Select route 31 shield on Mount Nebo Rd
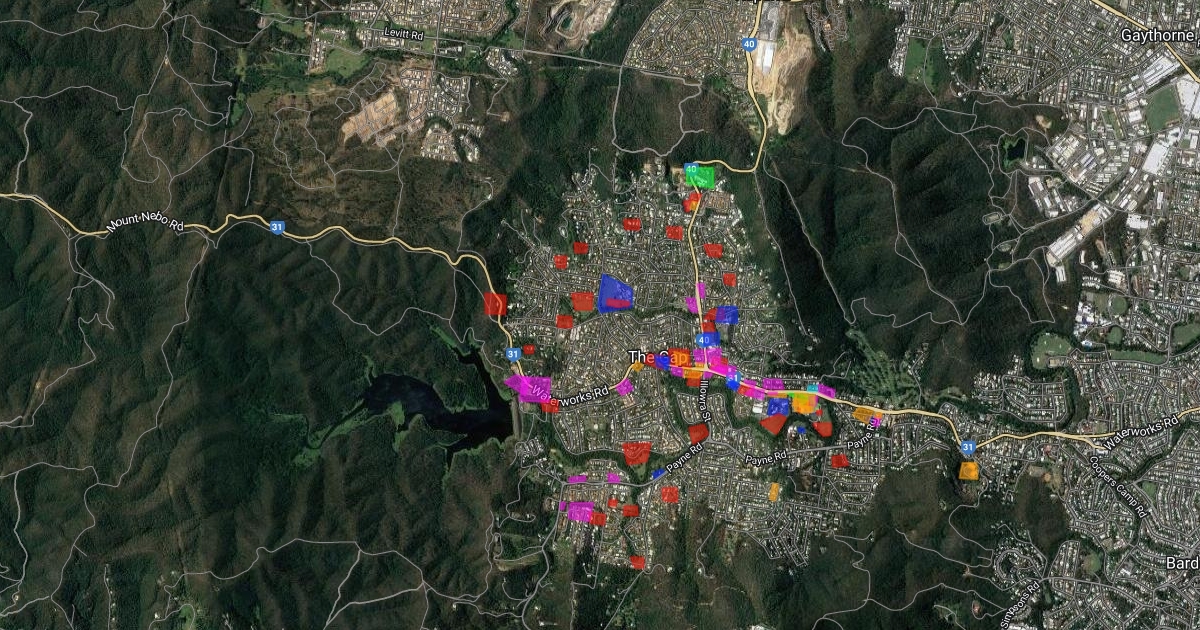Image resolution: width=1200 pixels, height=630 pixels. click(x=276, y=228)
